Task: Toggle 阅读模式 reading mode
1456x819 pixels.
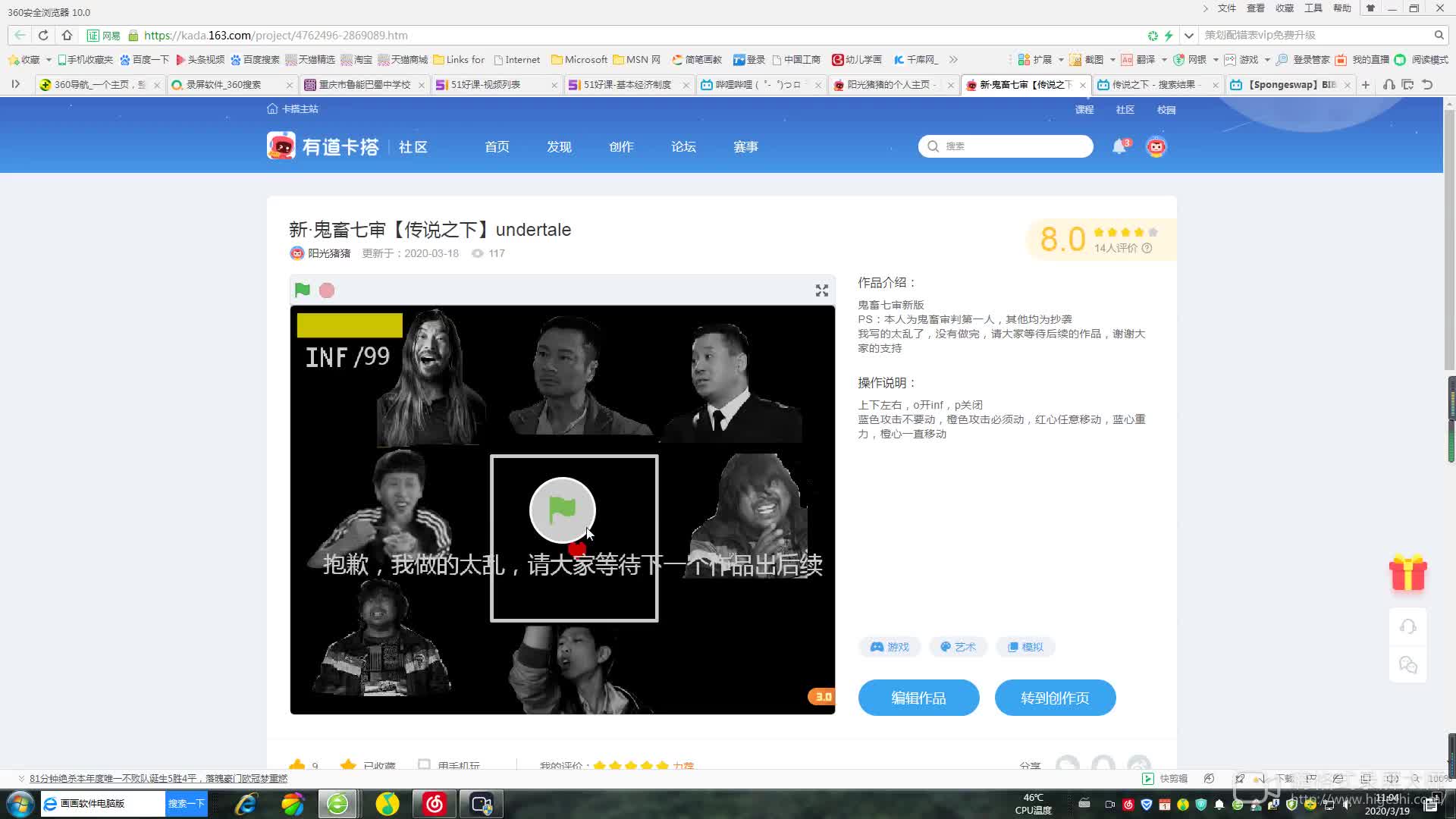Action: 1421,60
